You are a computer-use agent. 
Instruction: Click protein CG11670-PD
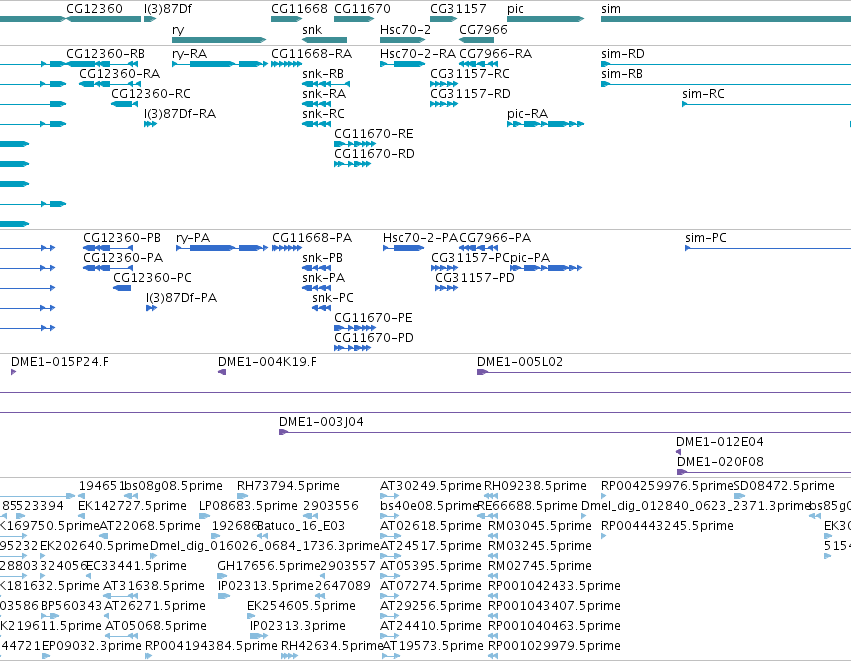pyautogui.click(x=353, y=348)
